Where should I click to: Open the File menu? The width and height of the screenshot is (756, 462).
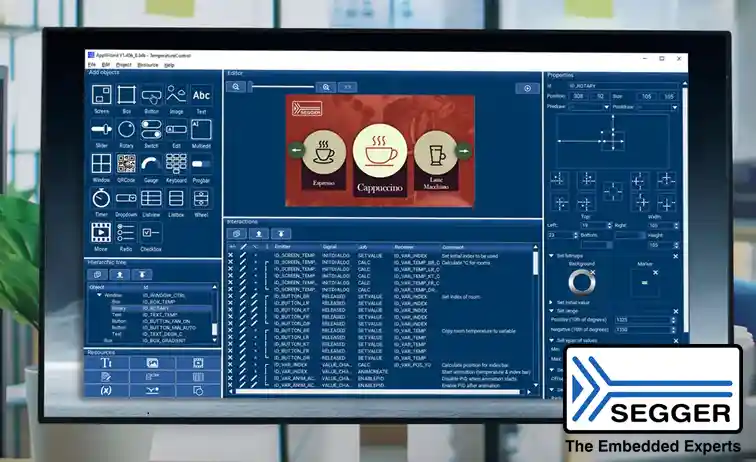pos(92,65)
